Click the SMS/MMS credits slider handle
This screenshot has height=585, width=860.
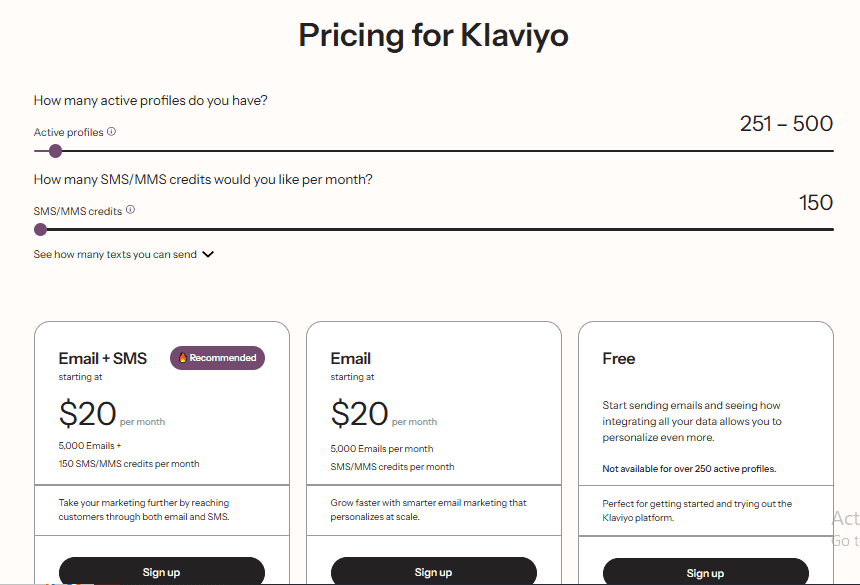[x=40, y=229]
